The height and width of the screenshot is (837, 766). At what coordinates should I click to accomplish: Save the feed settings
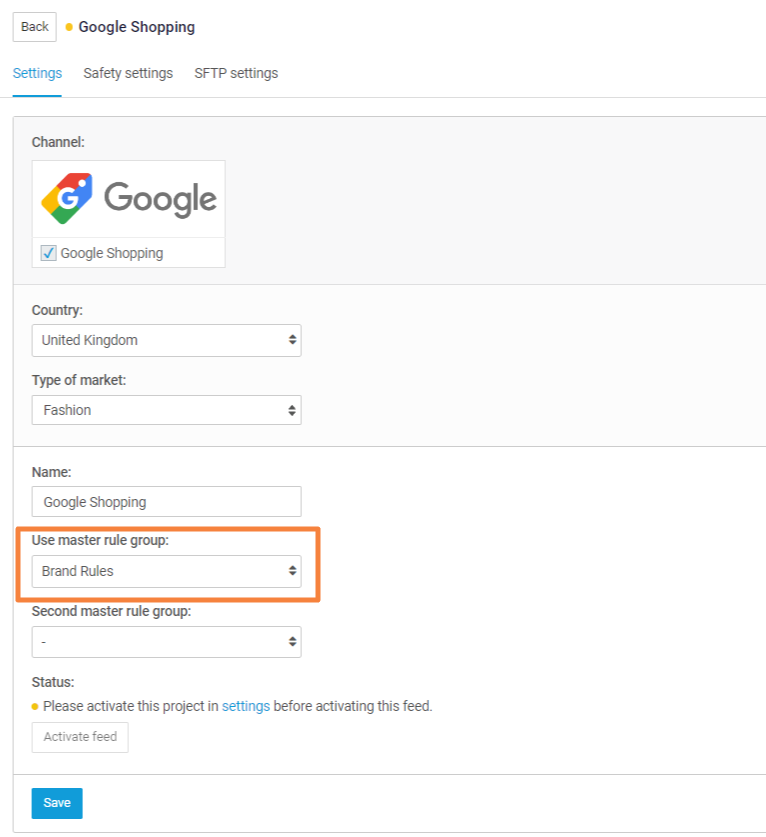click(57, 803)
